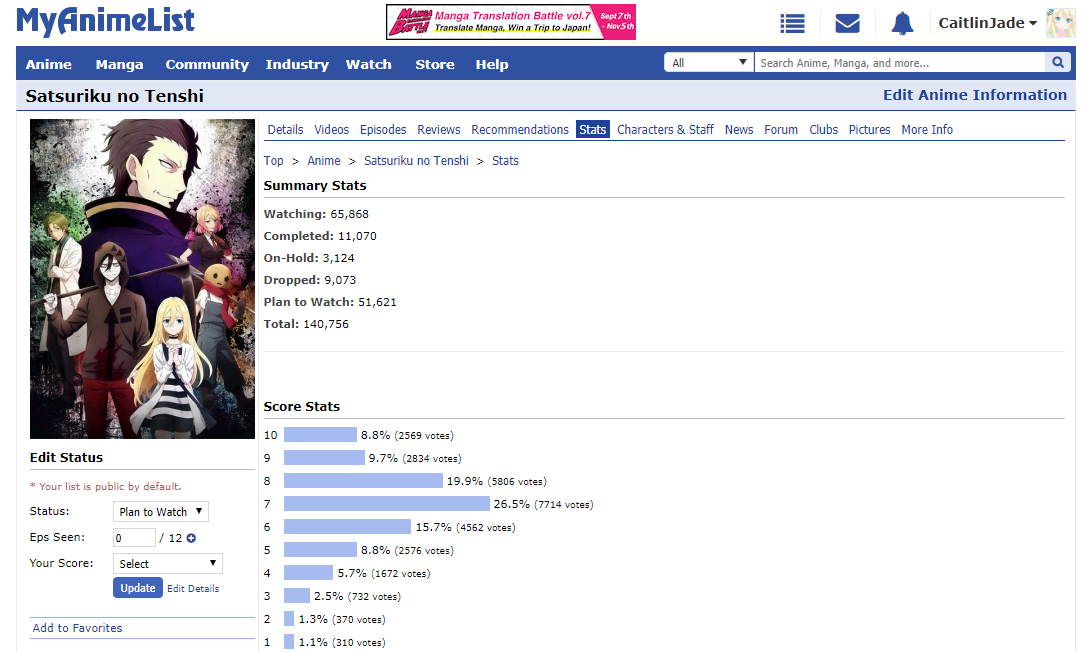This screenshot has width=1082, height=652.
Task: Switch to the Pictures tab
Action: 869,130
